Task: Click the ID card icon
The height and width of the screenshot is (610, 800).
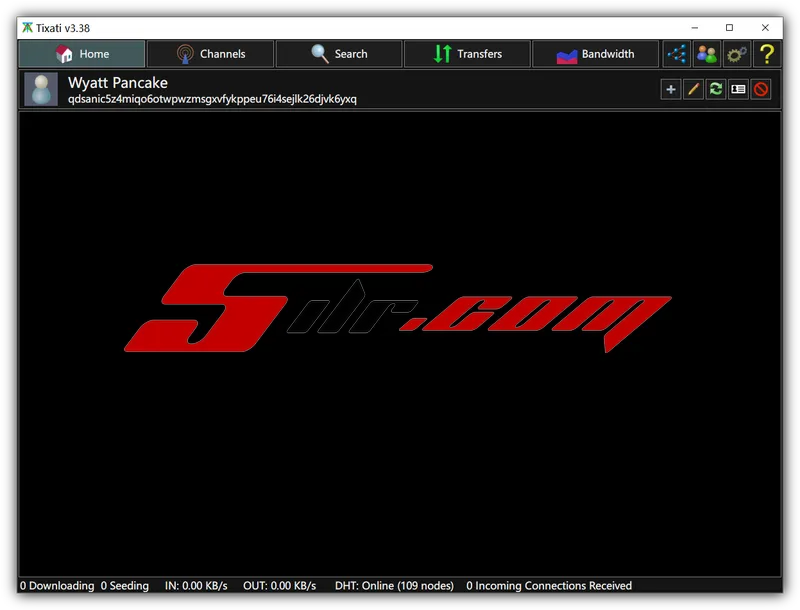Action: (x=738, y=89)
